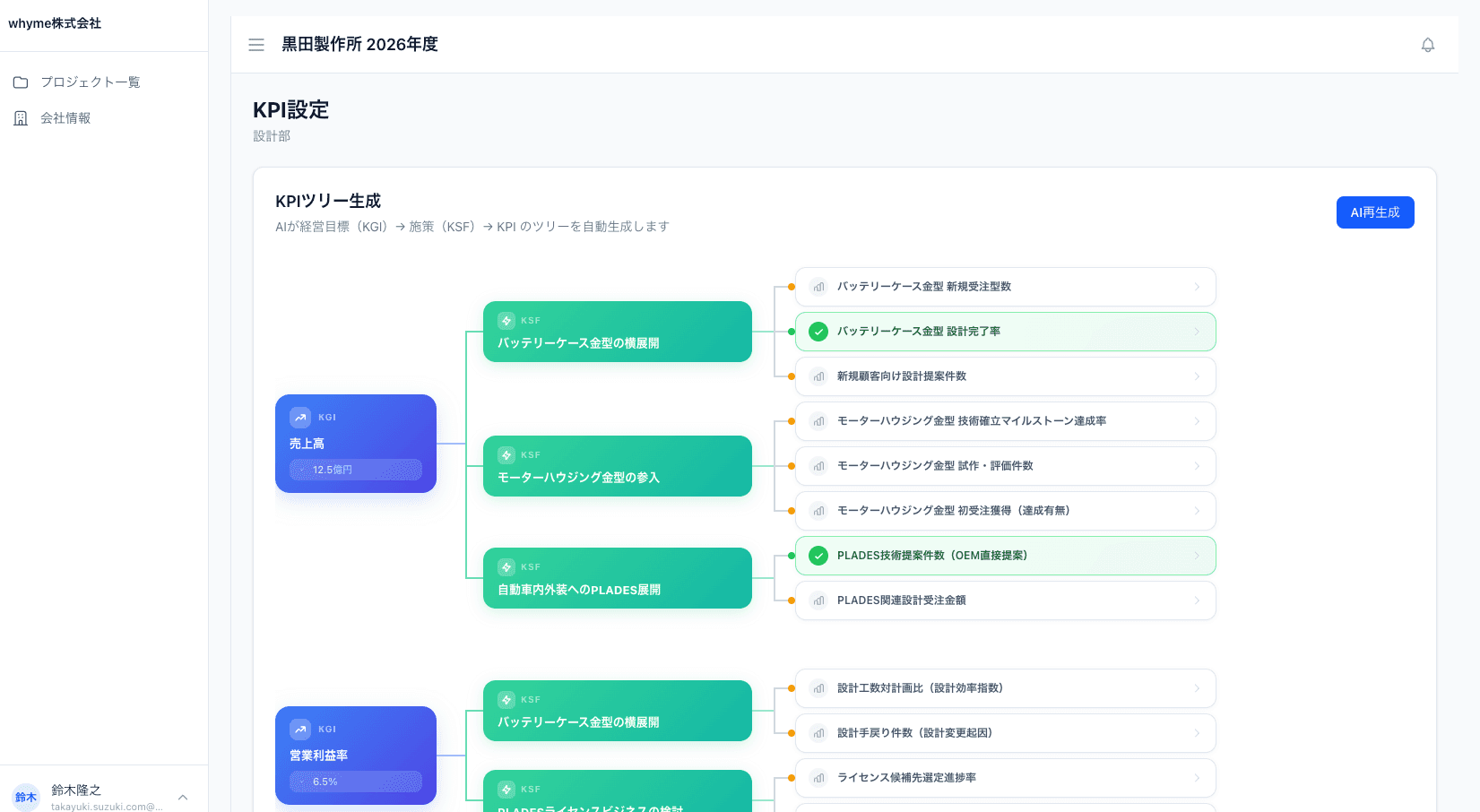Toggle green check on PLADES技術提案件数

tap(818, 556)
